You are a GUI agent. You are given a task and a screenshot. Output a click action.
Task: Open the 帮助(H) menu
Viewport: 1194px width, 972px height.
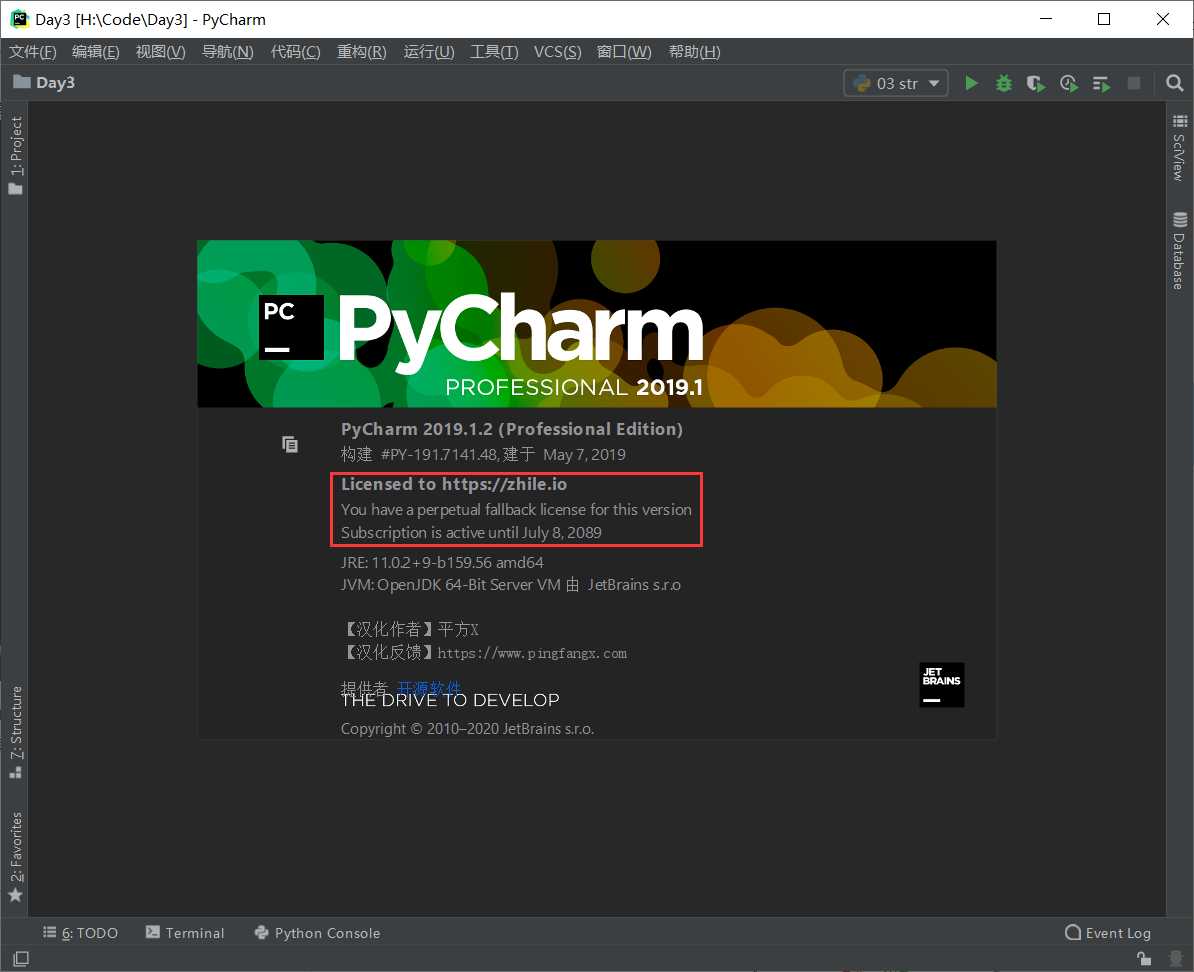pos(694,51)
